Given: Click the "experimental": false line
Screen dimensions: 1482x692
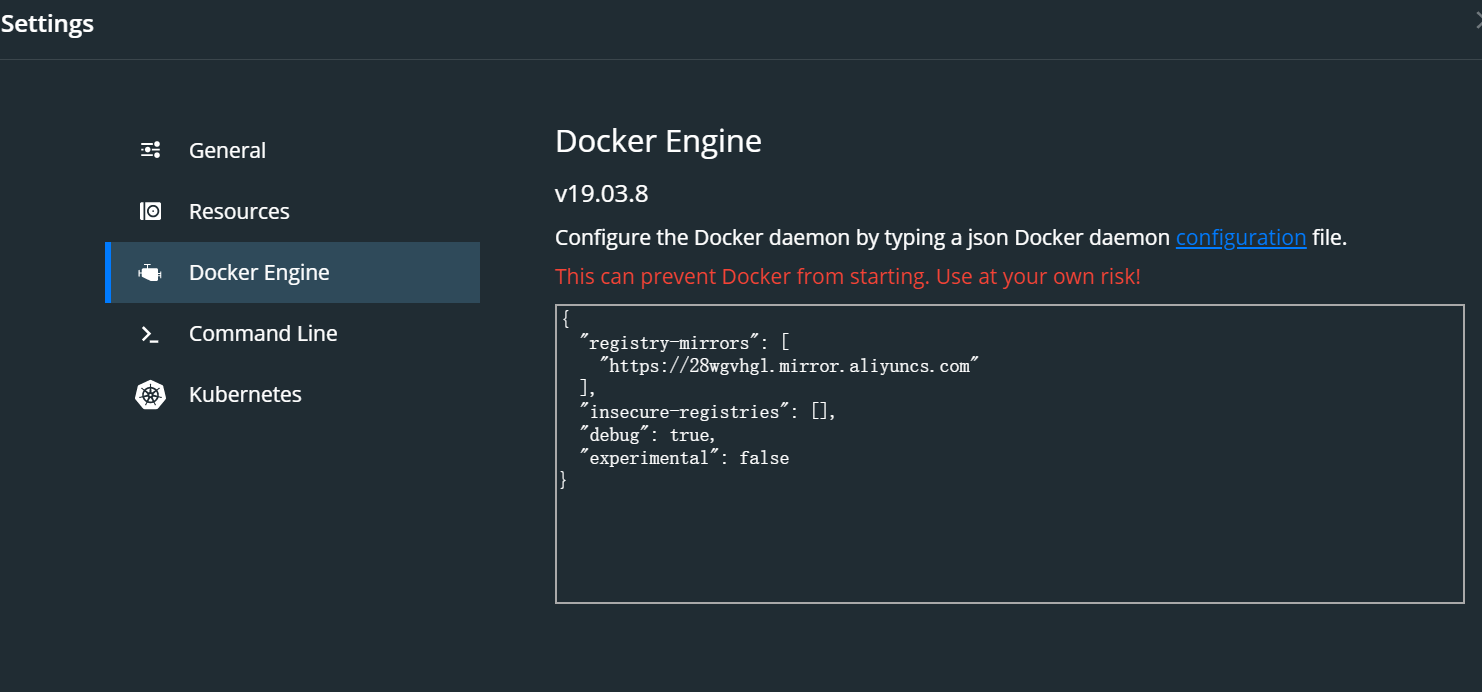Looking at the screenshot, I should click(684, 458).
